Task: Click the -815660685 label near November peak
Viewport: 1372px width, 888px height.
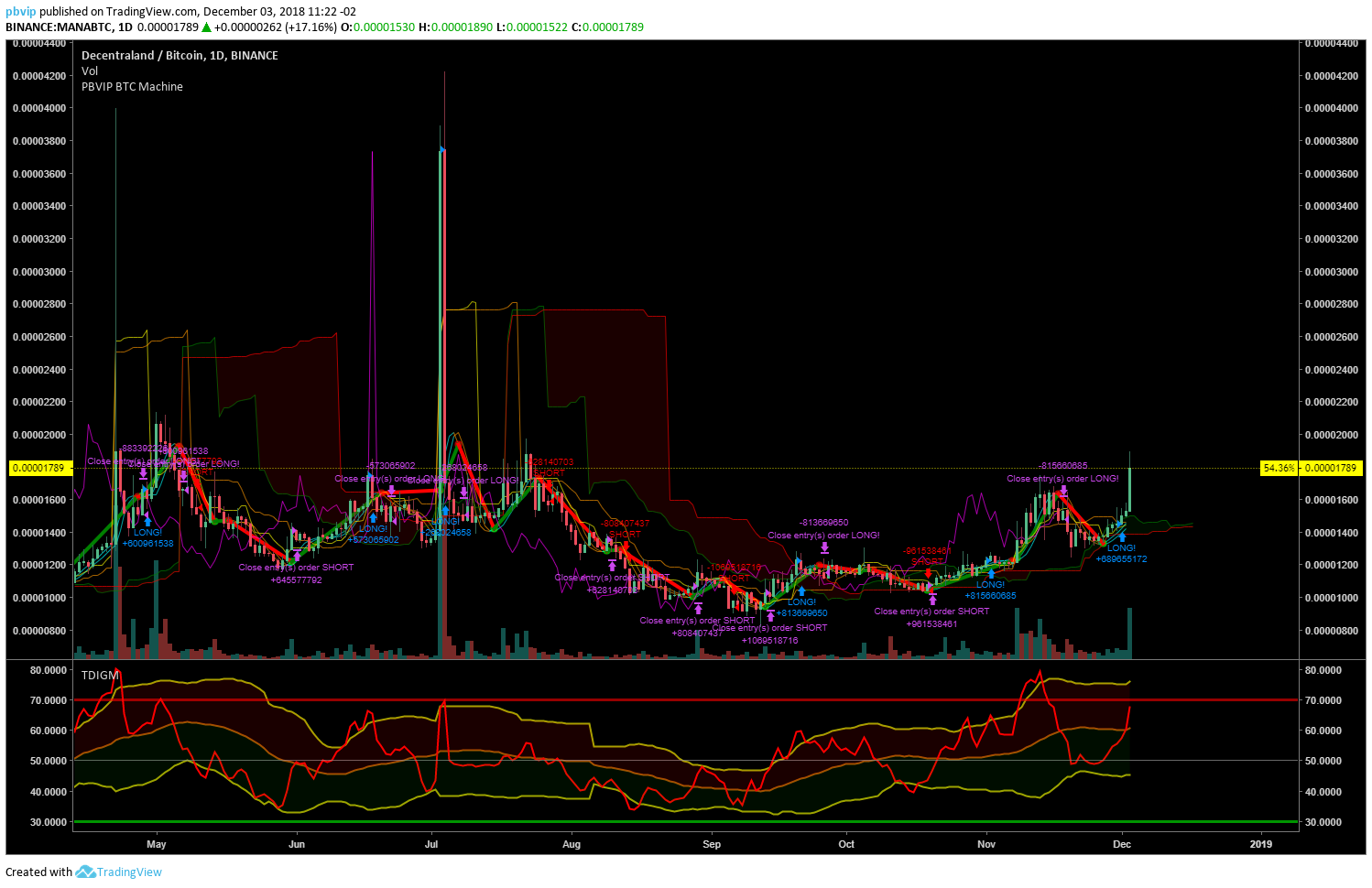Action: (x=1063, y=466)
